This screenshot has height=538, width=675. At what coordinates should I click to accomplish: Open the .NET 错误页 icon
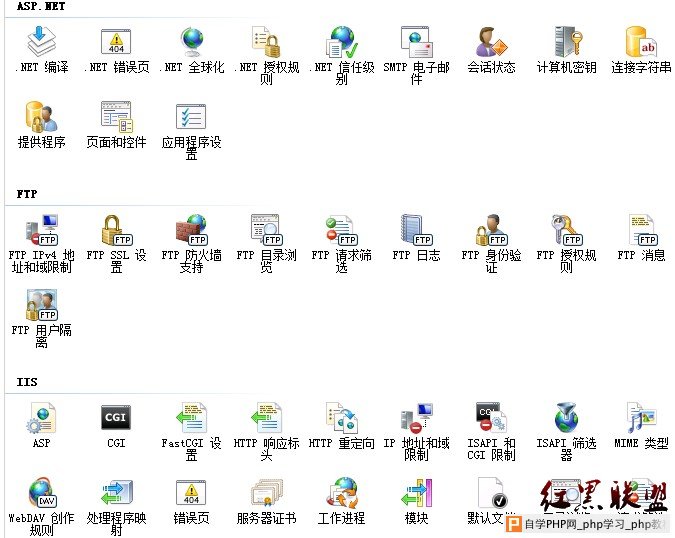point(116,41)
